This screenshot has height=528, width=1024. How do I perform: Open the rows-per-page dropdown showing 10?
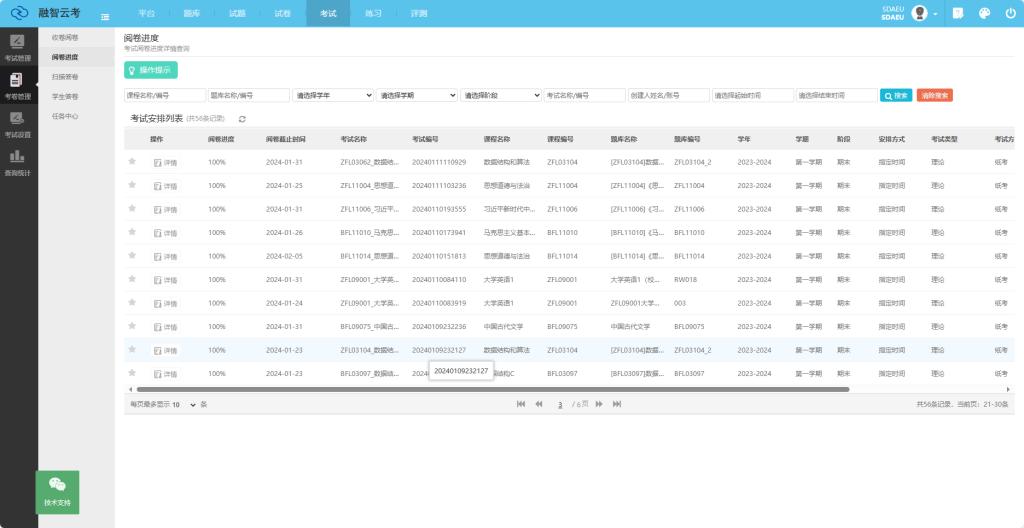click(183, 405)
